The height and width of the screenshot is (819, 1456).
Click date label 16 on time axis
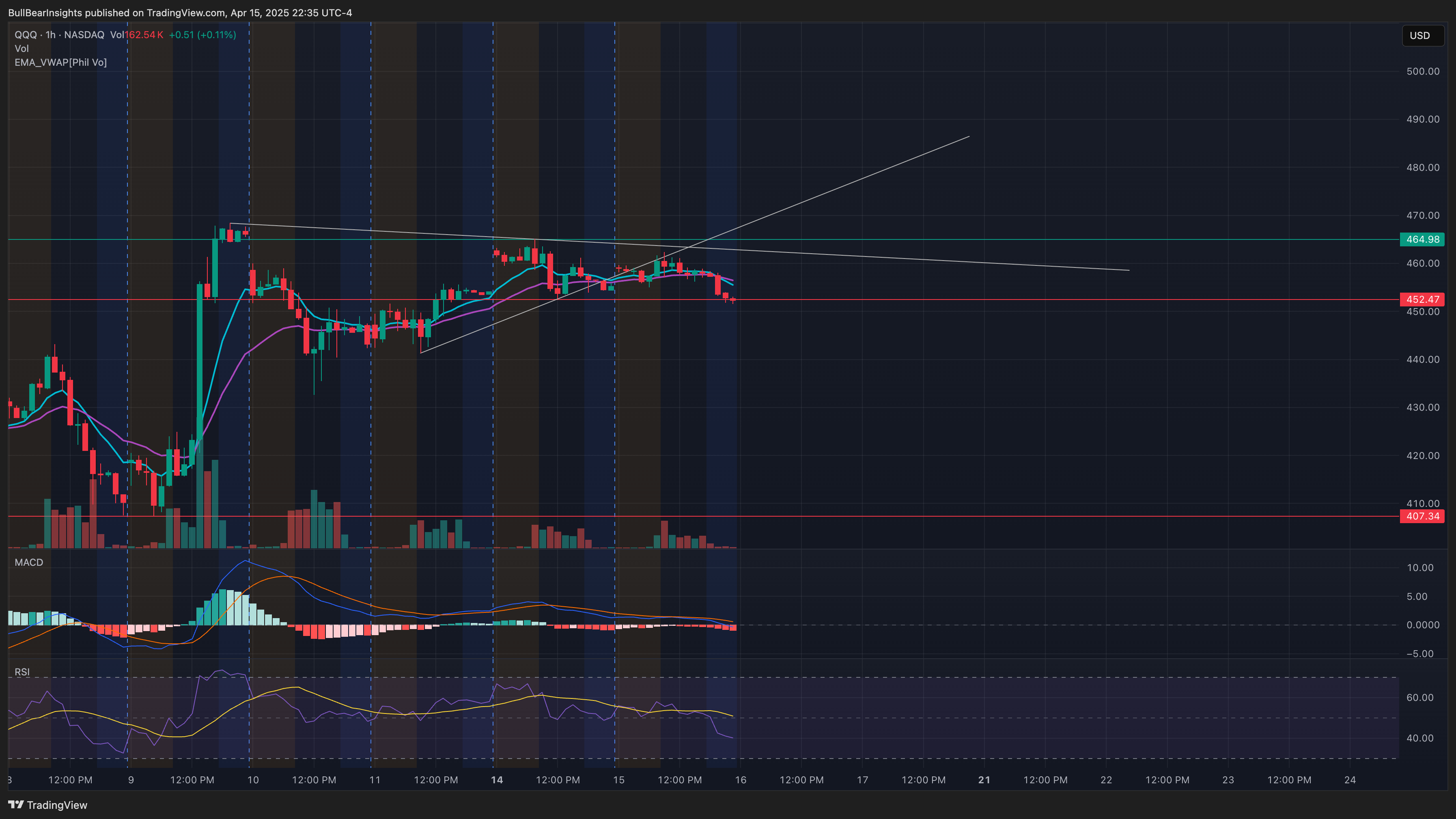click(741, 780)
